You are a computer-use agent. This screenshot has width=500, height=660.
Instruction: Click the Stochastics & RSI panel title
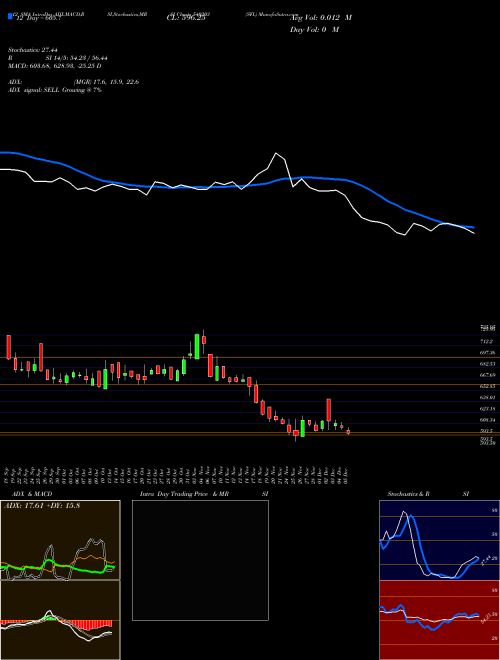[428, 494]
